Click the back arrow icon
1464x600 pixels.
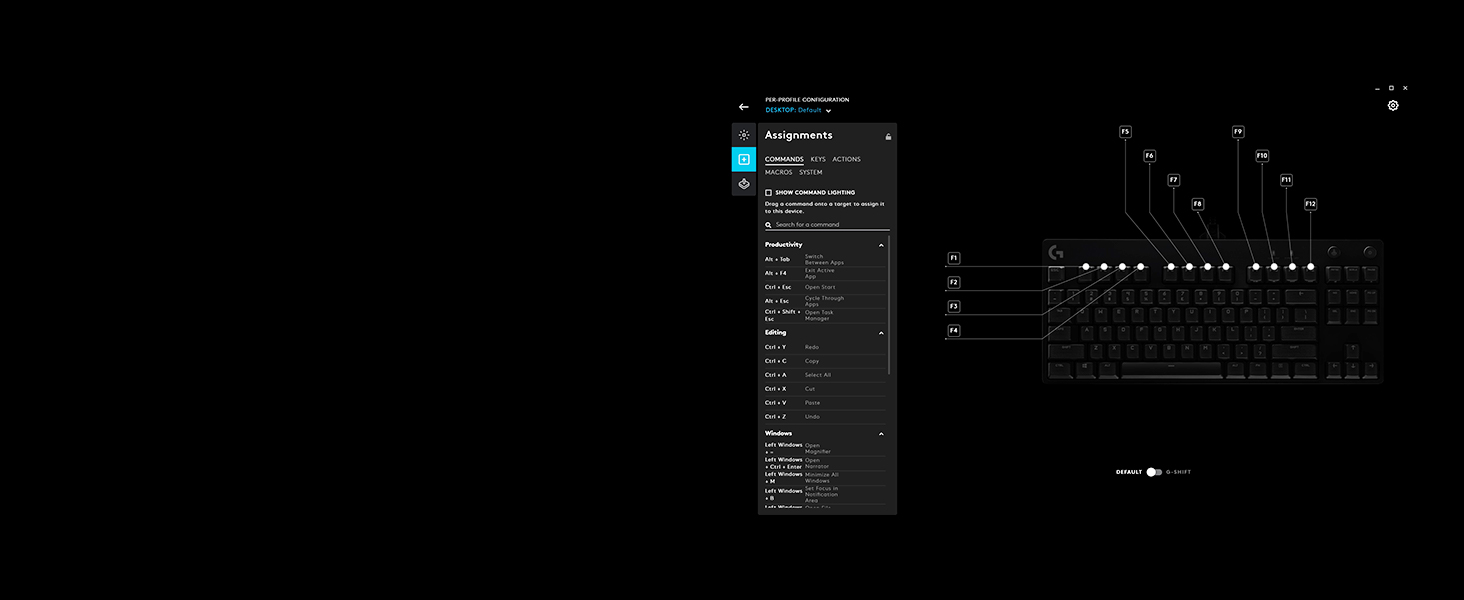tap(743, 107)
